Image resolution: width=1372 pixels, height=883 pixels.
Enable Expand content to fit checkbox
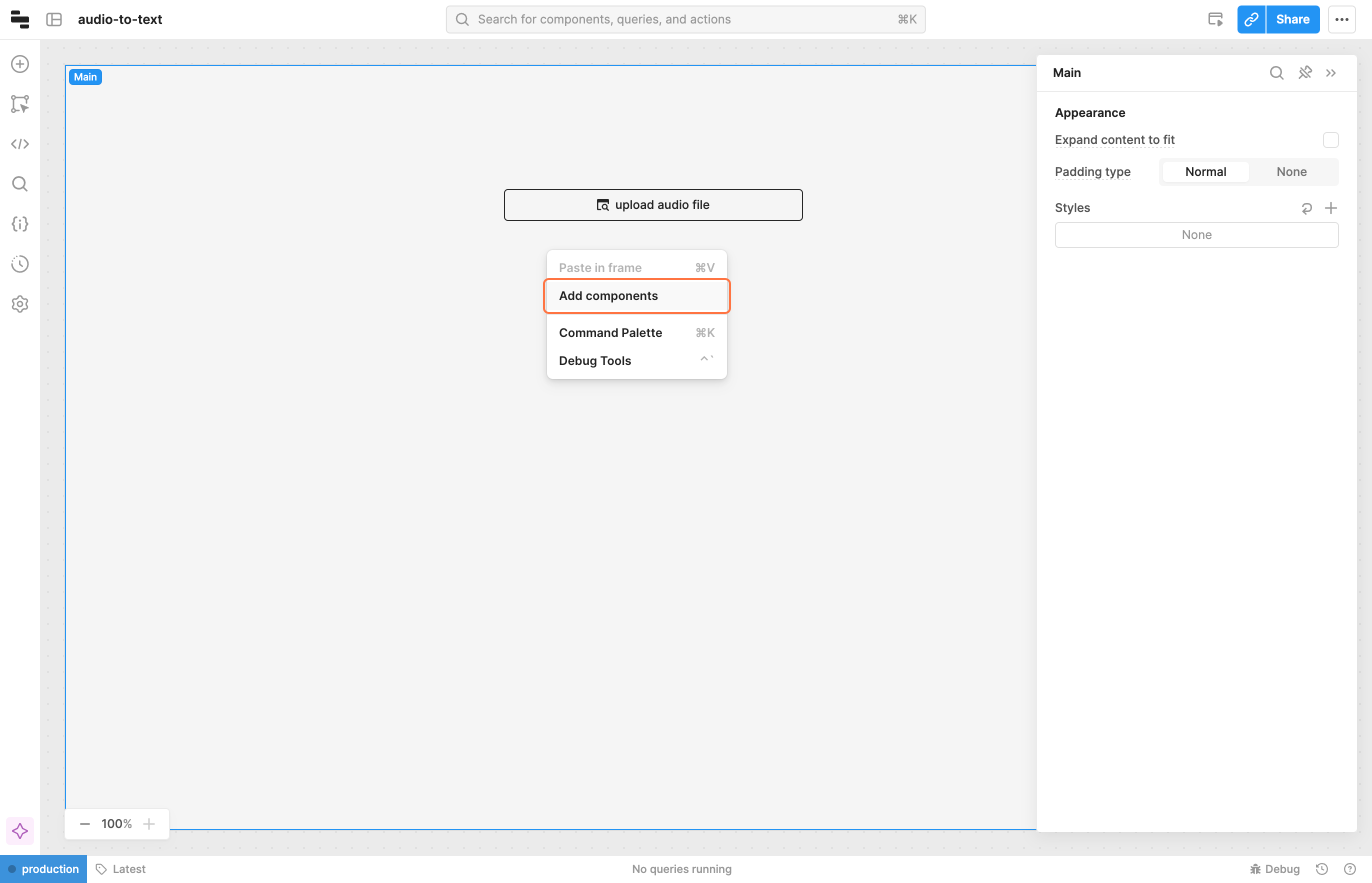1330,140
